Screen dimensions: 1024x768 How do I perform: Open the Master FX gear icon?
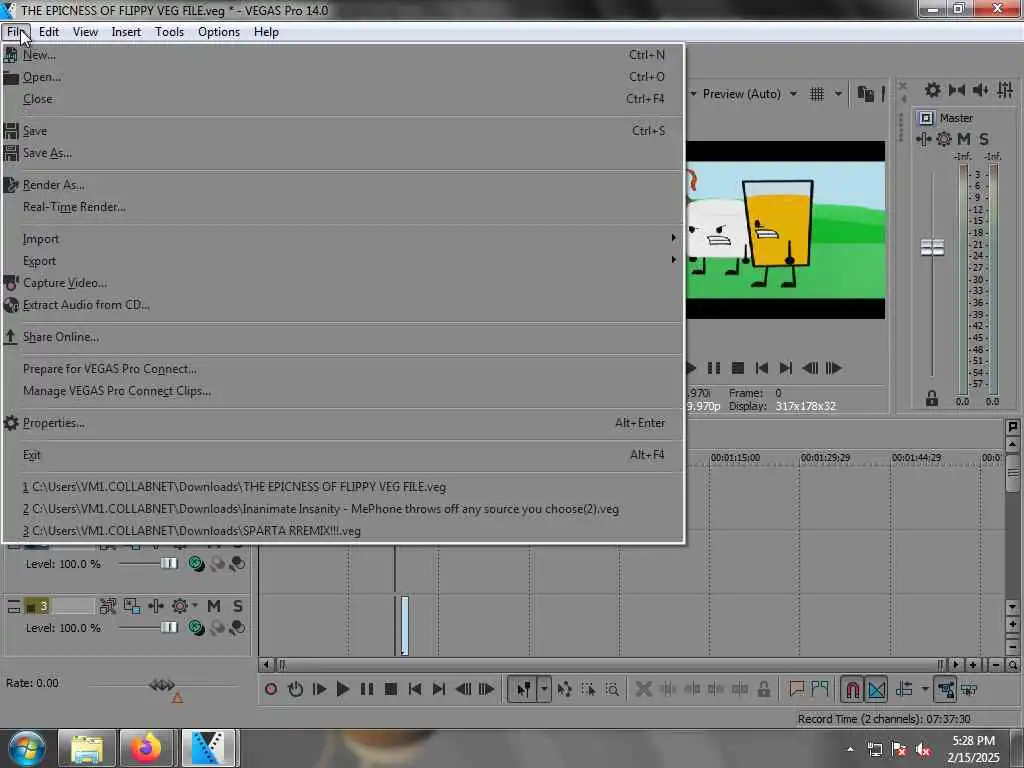944,139
